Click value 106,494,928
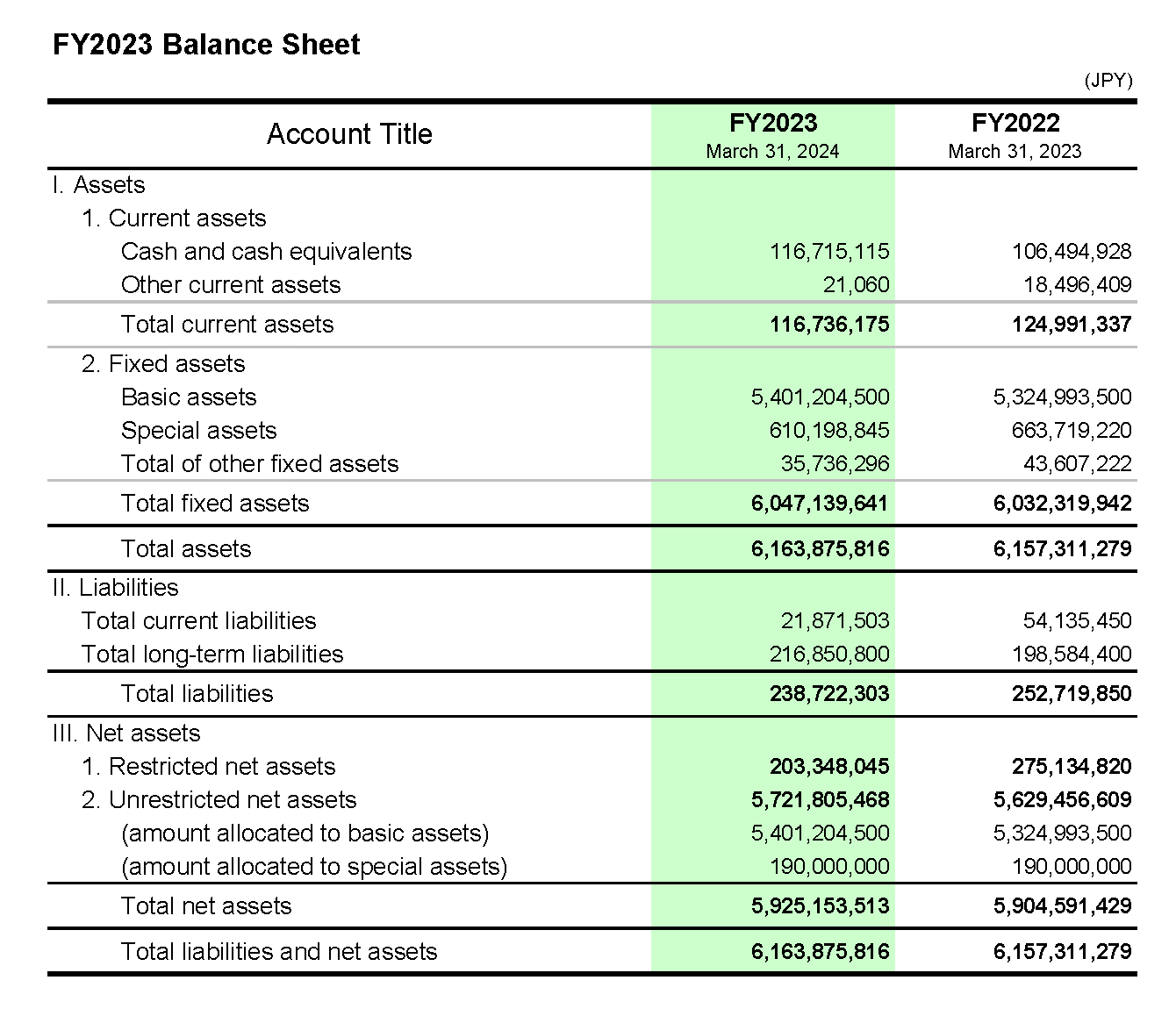 pos(1072,252)
